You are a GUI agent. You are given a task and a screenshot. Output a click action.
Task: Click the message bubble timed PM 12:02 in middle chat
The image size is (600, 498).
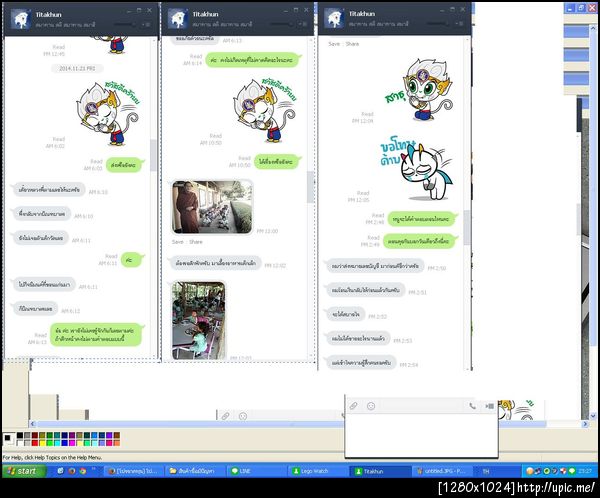point(216,263)
